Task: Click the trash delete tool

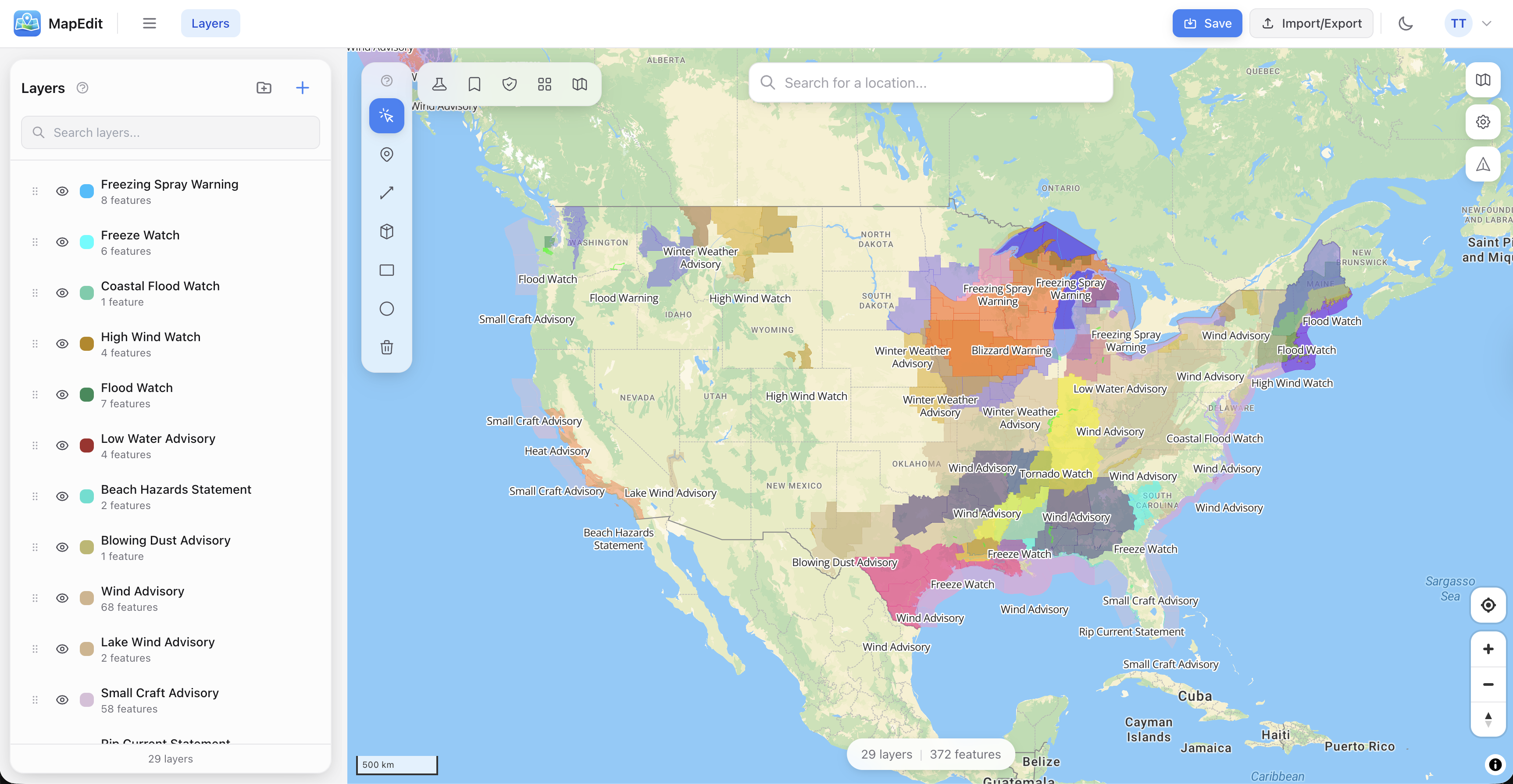Action: 386,347
